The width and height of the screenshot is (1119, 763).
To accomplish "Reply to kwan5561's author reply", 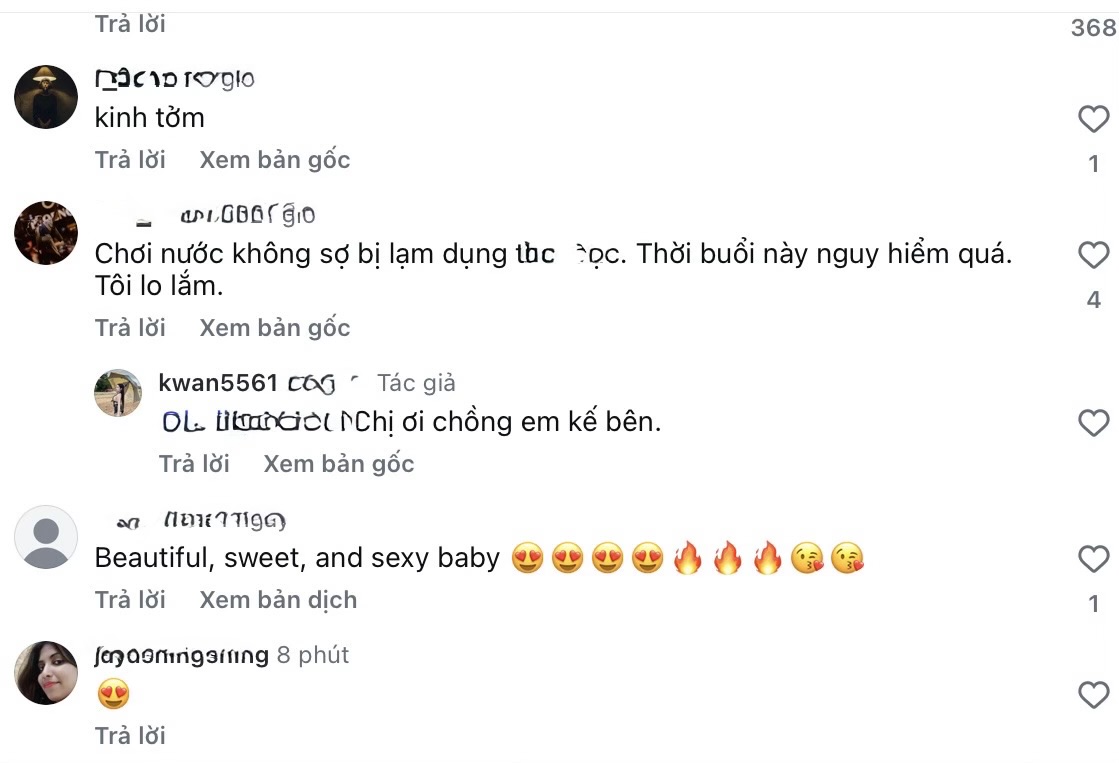I will tap(195, 463).
